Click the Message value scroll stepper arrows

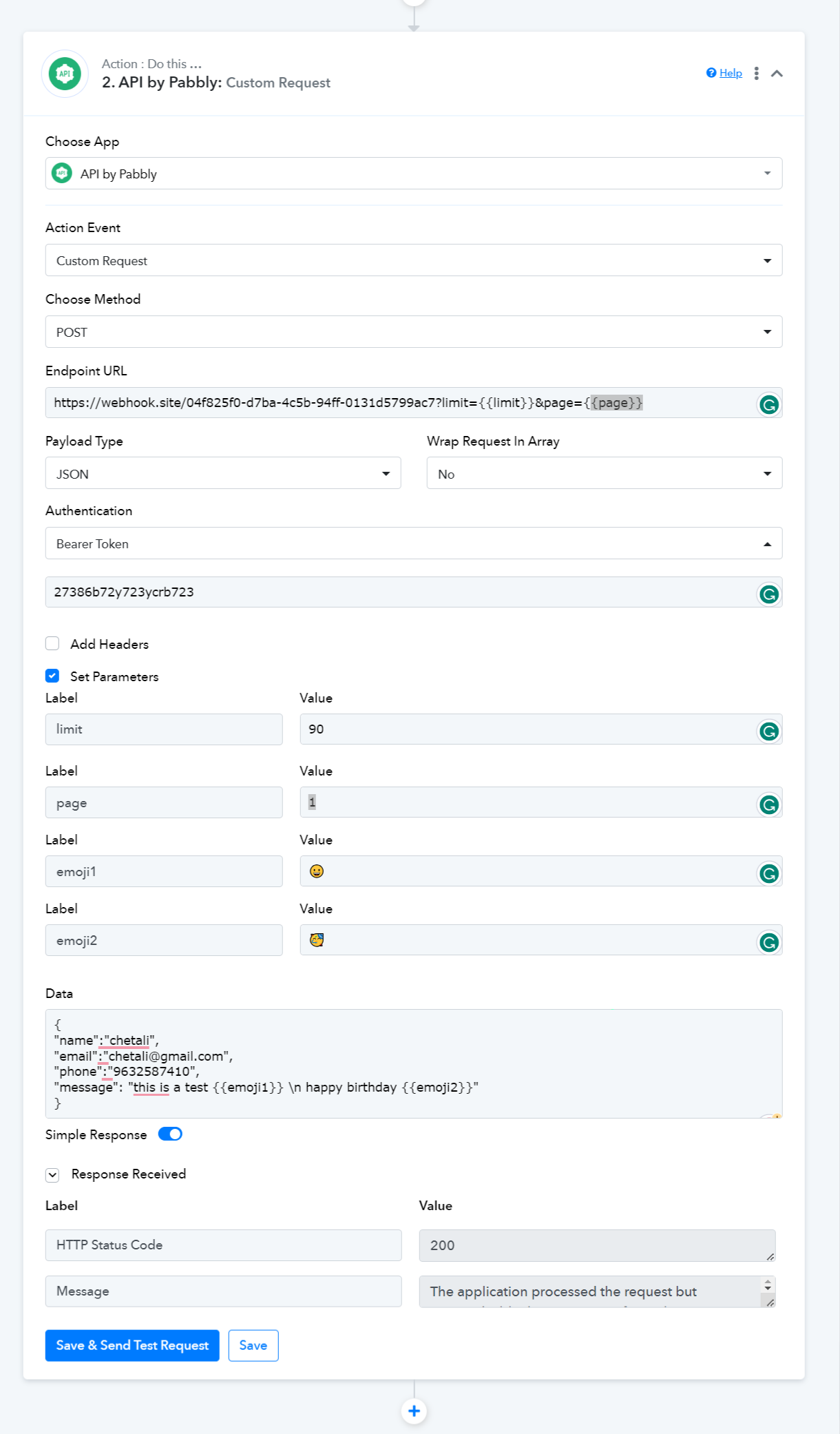(x=768, y=1285)
